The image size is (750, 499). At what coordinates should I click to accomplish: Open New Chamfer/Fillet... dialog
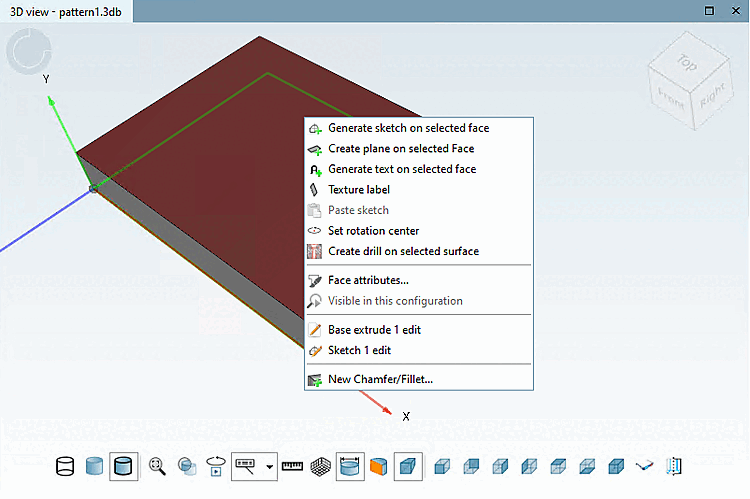[x=419, y=379]
